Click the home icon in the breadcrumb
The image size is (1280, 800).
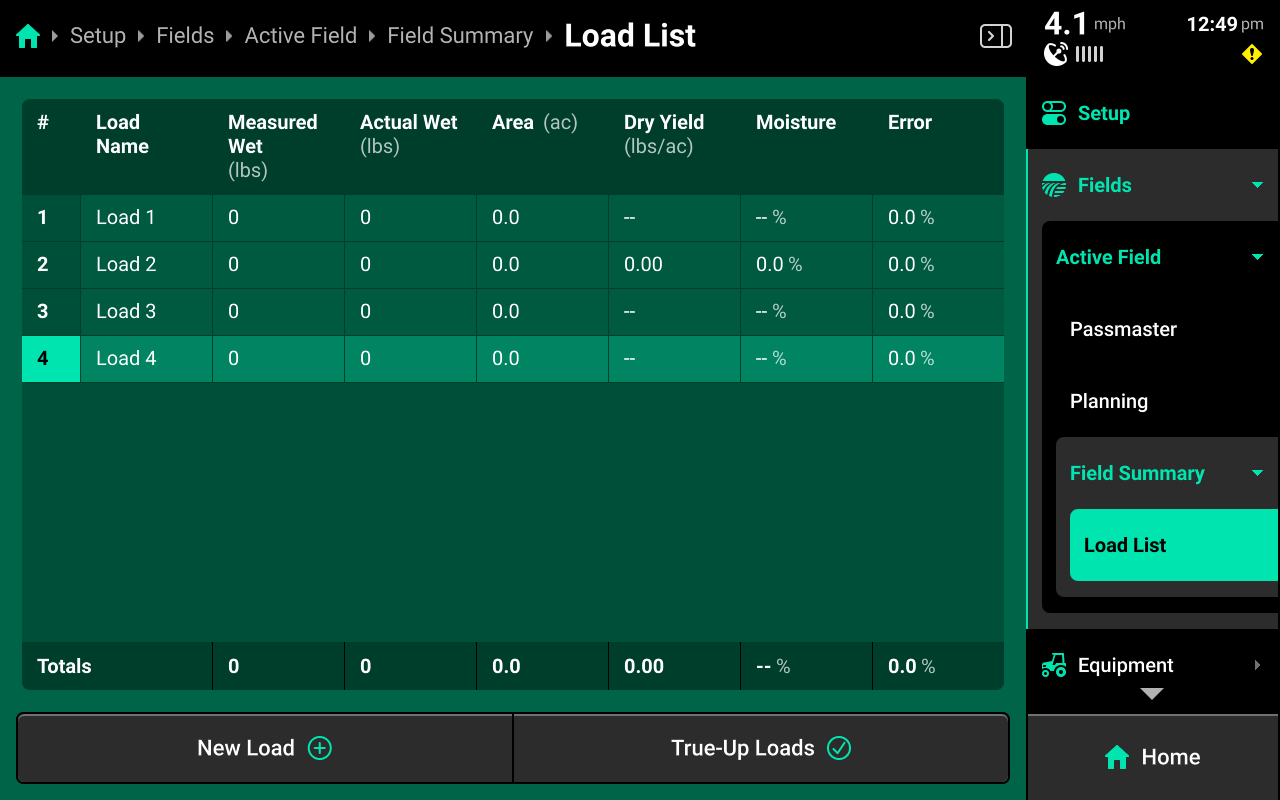coord(28,37)
